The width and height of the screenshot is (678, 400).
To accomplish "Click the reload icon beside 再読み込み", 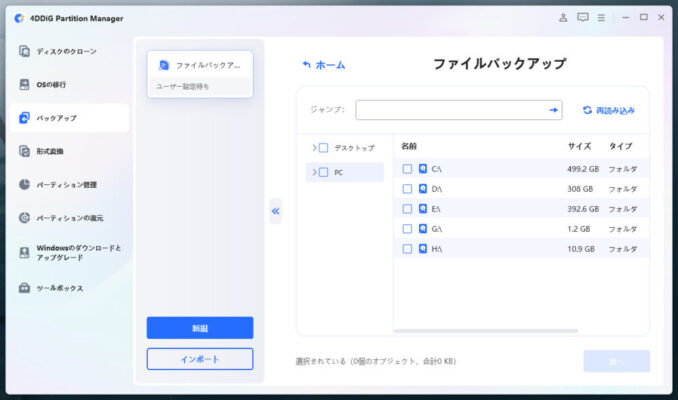I will (587, 110).
